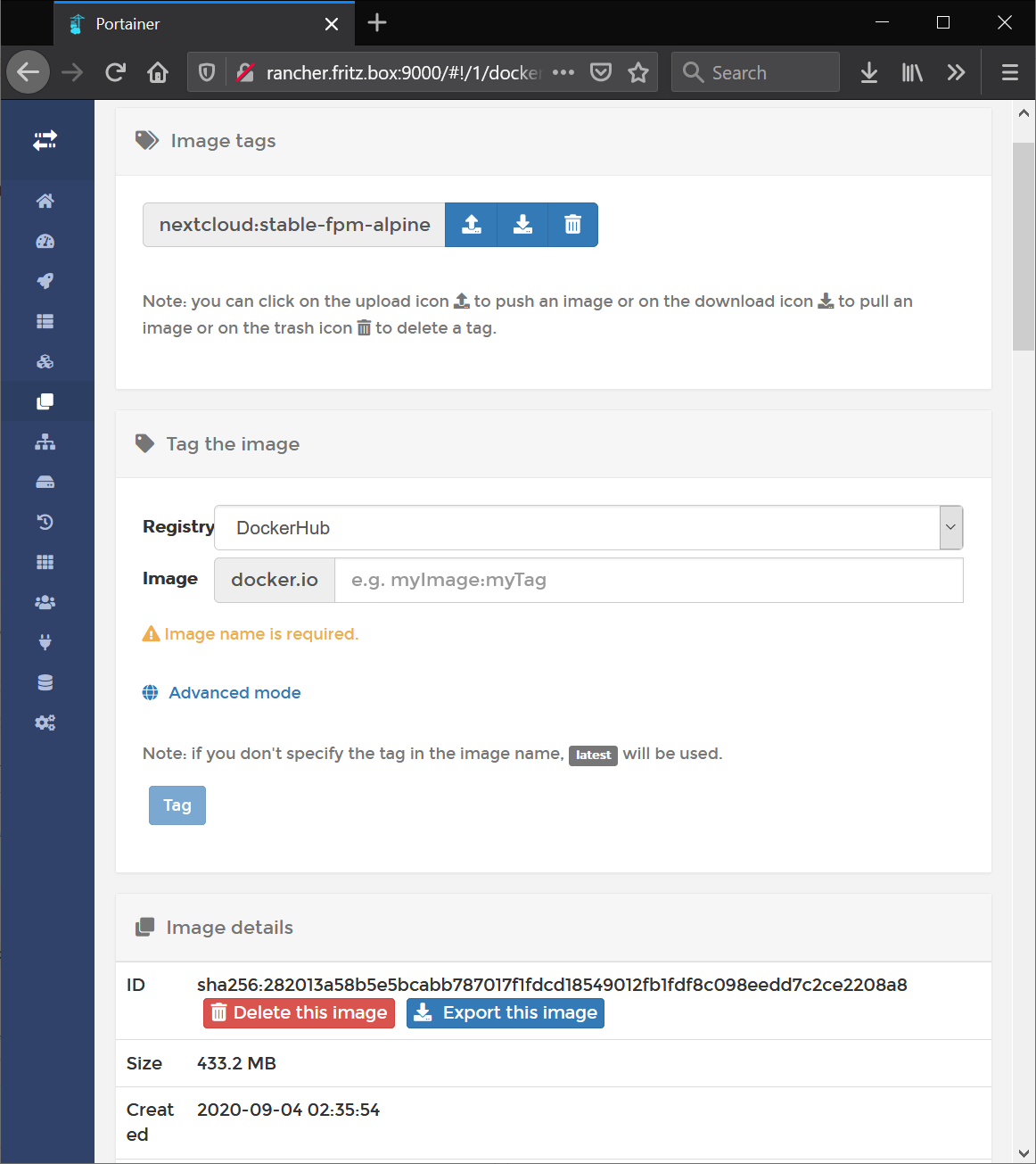This screenshot has height=1164, width=1036.
Task: Open App Templates rocket icon
Action: [45, 281]
